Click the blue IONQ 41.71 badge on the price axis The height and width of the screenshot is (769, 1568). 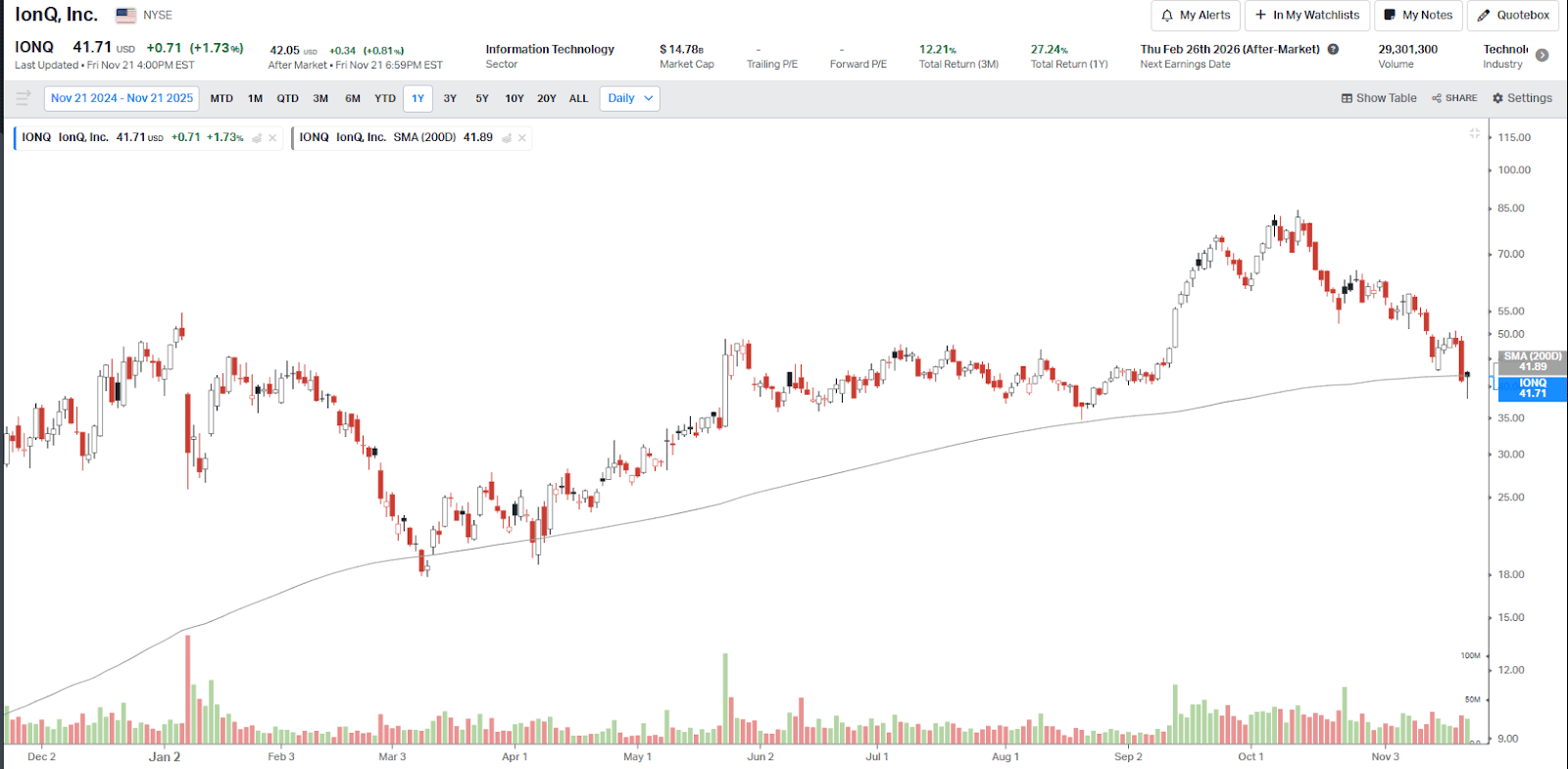pos(1532,389)
